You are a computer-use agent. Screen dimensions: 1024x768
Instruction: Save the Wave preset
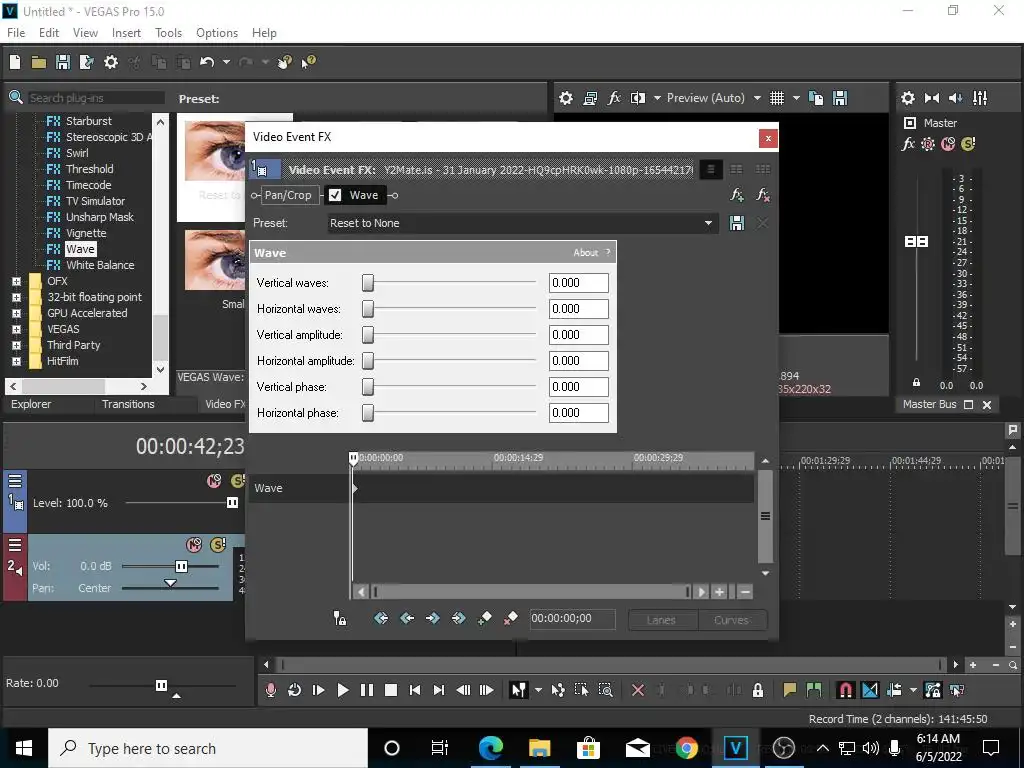pyautogui.click(x=737, y=223)
